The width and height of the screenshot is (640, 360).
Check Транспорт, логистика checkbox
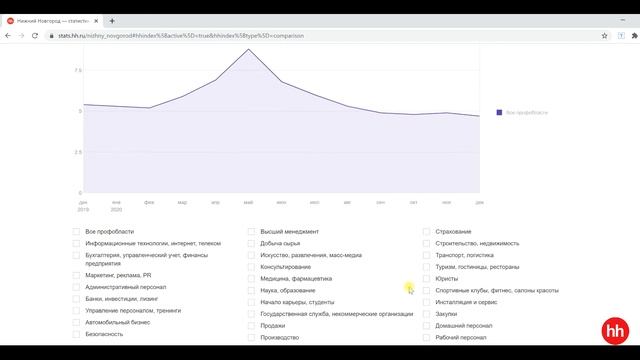coord(427,255)
